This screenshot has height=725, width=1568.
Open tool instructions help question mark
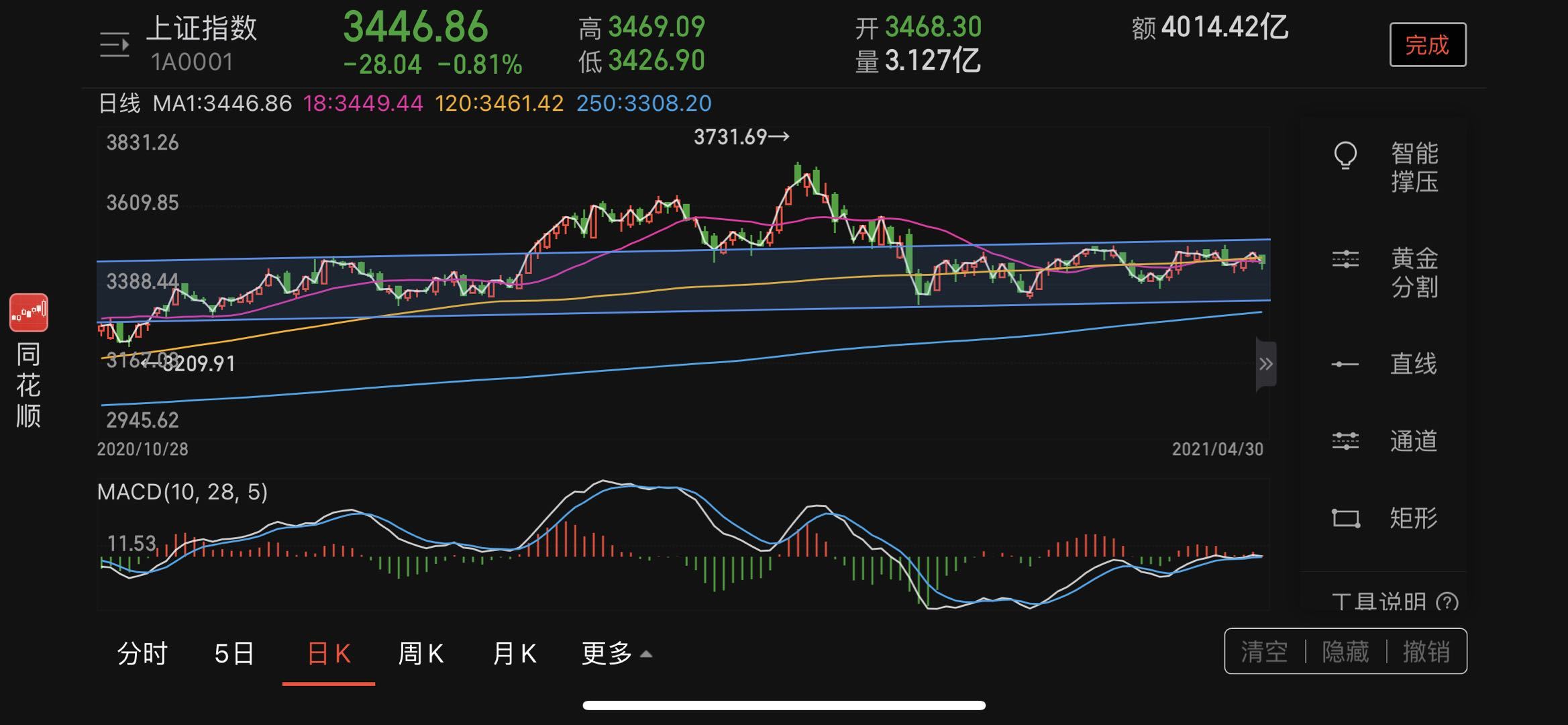tap(1447, 601)
